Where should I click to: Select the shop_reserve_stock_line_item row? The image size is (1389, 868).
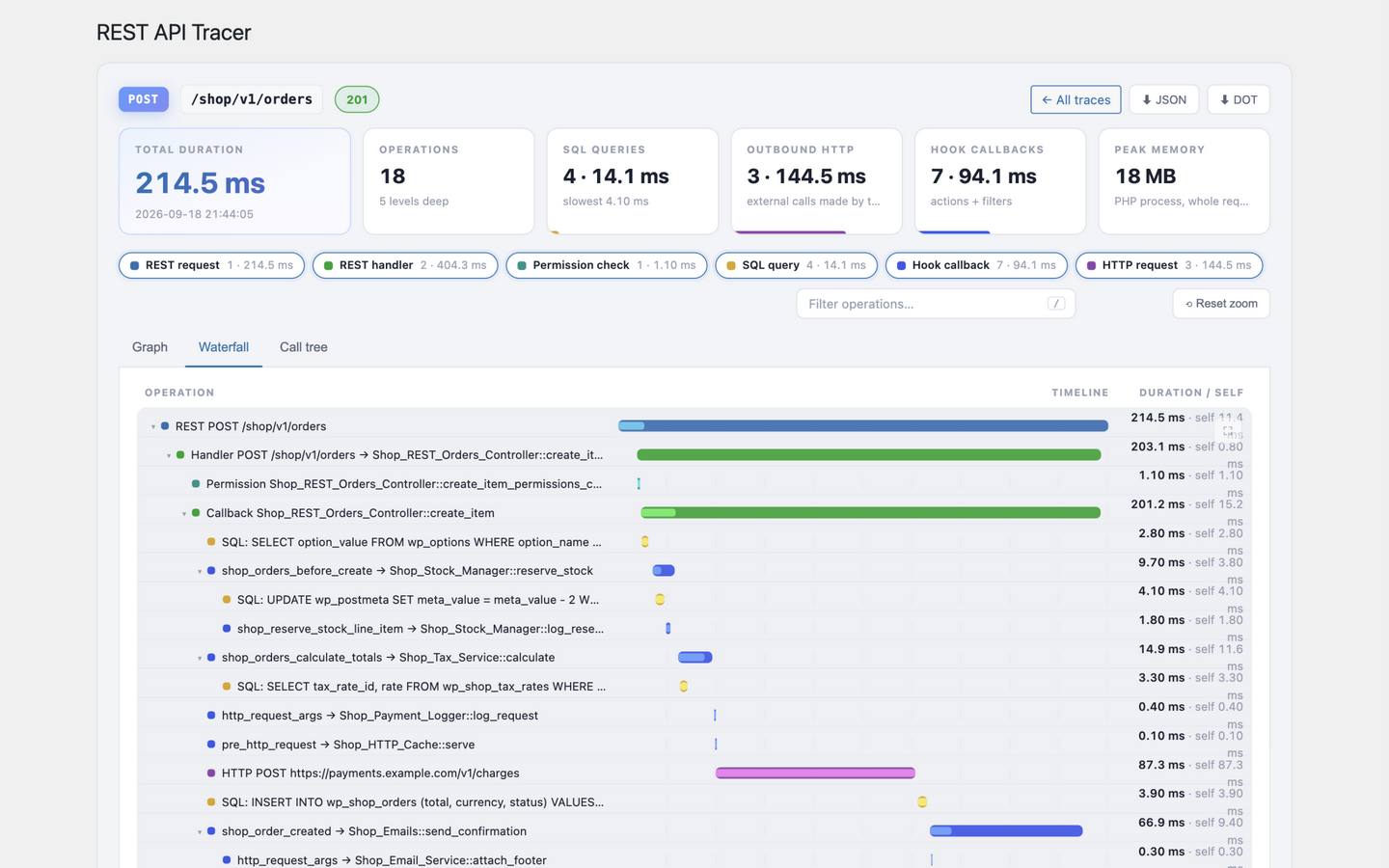[x=694, y=629]
